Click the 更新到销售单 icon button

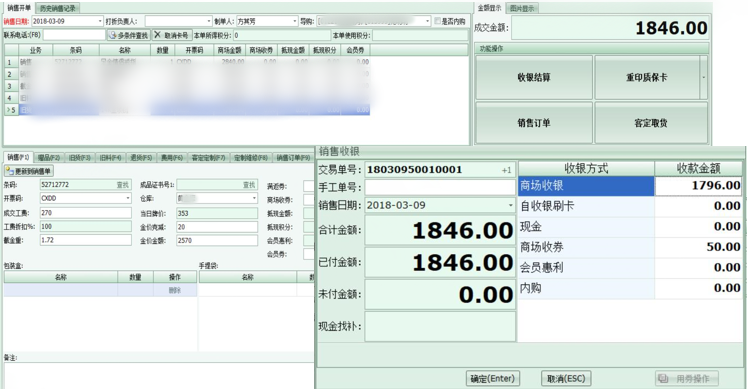[x=29, y=171]
